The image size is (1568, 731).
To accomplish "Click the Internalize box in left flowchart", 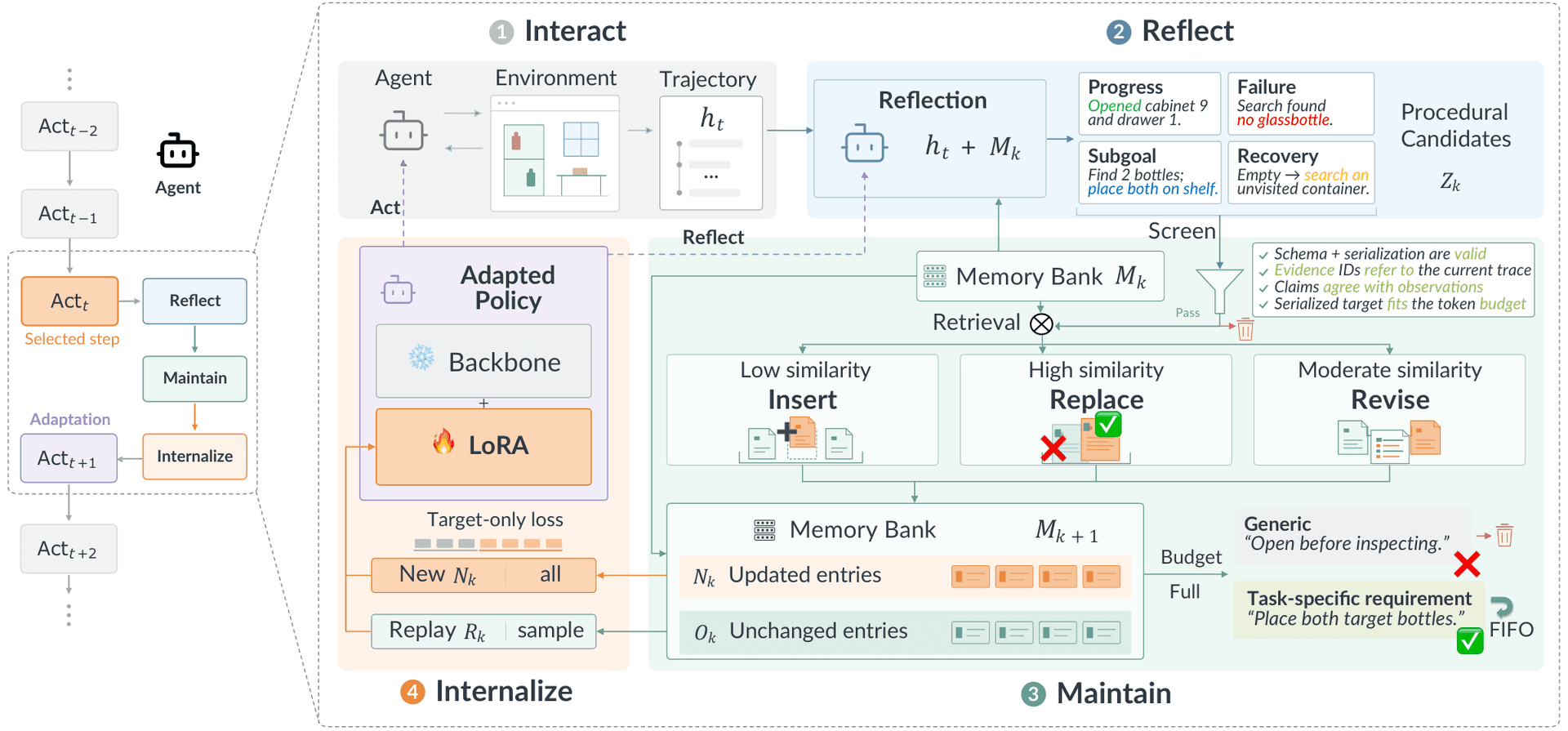I will click(194, 457).
